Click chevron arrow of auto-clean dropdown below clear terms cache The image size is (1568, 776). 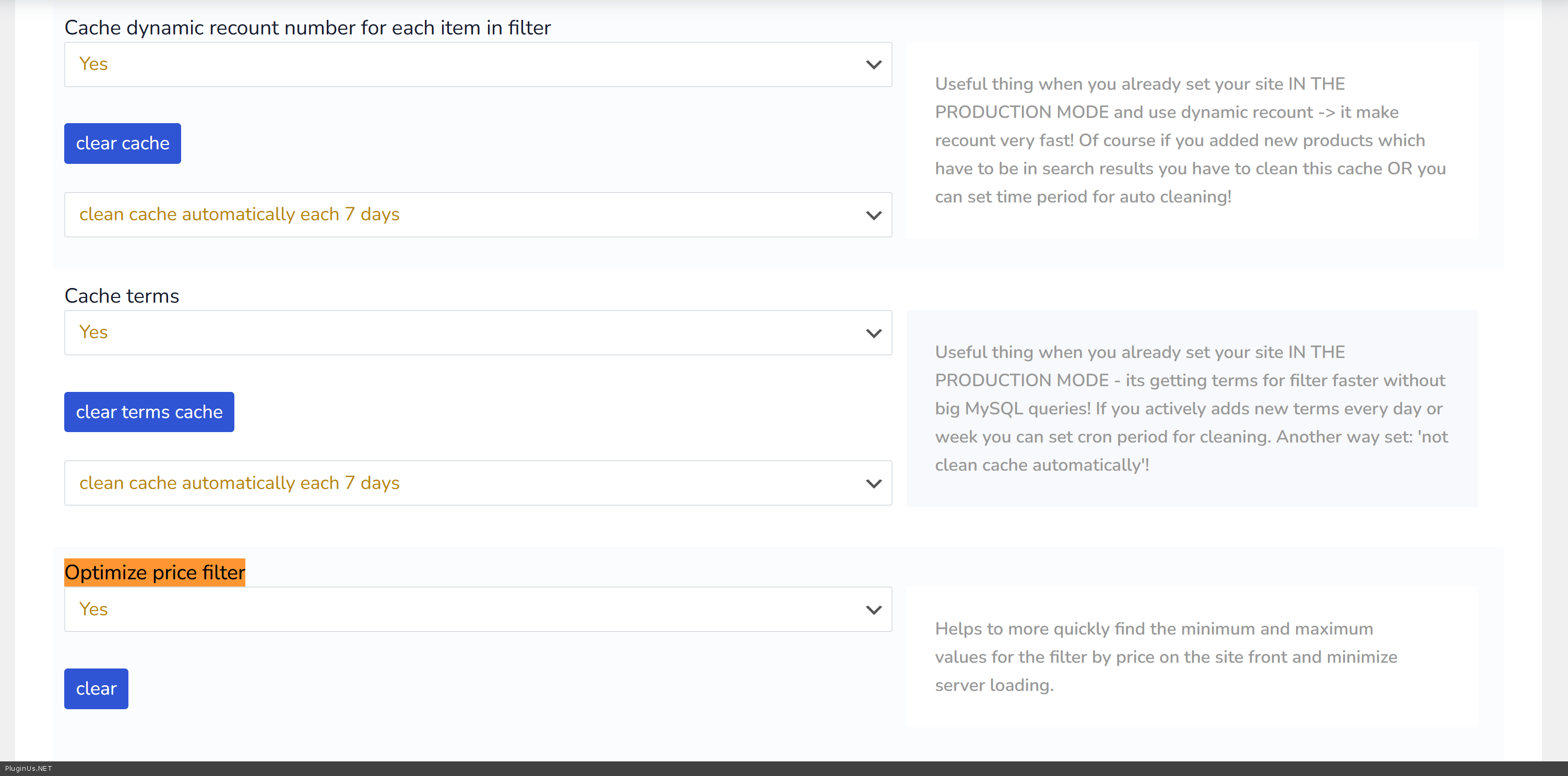pyautogui.click(x=873, y=483)
